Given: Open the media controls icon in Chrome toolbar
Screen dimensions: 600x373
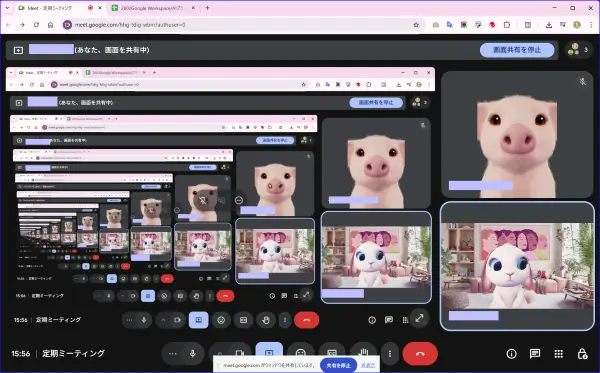Looking at the screenshot, I should click(562, 25).
